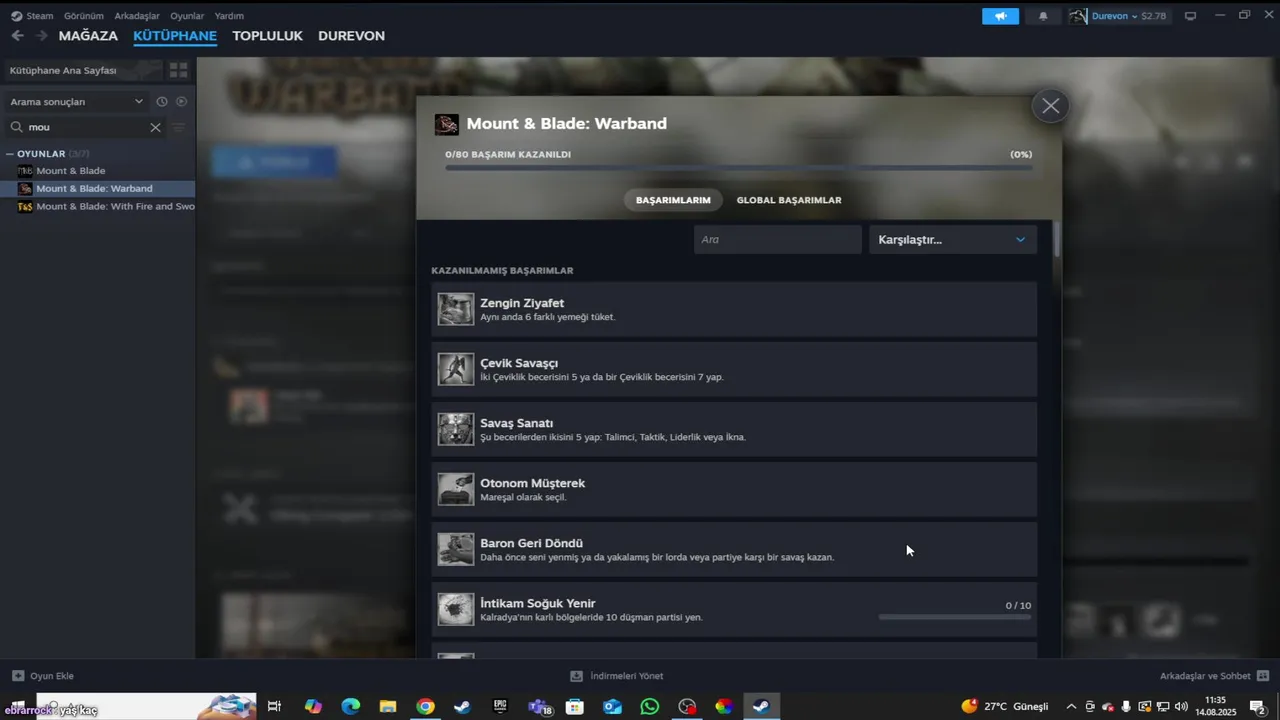
Task: Go forward with the right arrow
Action: click(41, 36)
